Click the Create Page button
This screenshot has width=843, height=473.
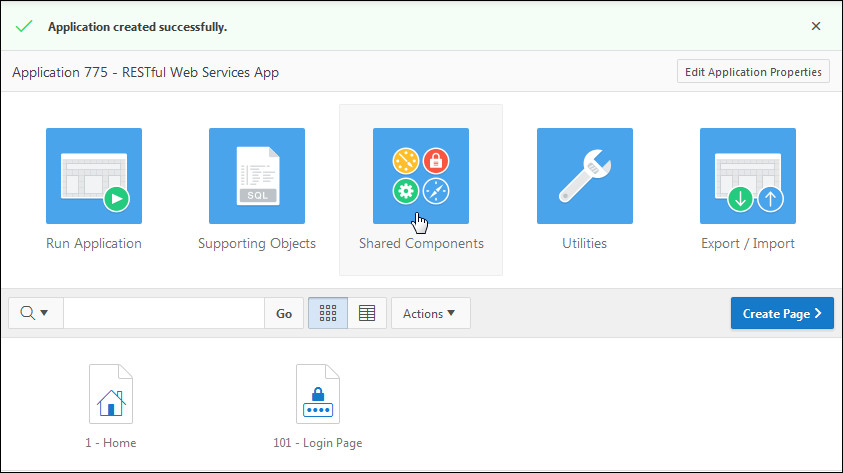point(782,313)
